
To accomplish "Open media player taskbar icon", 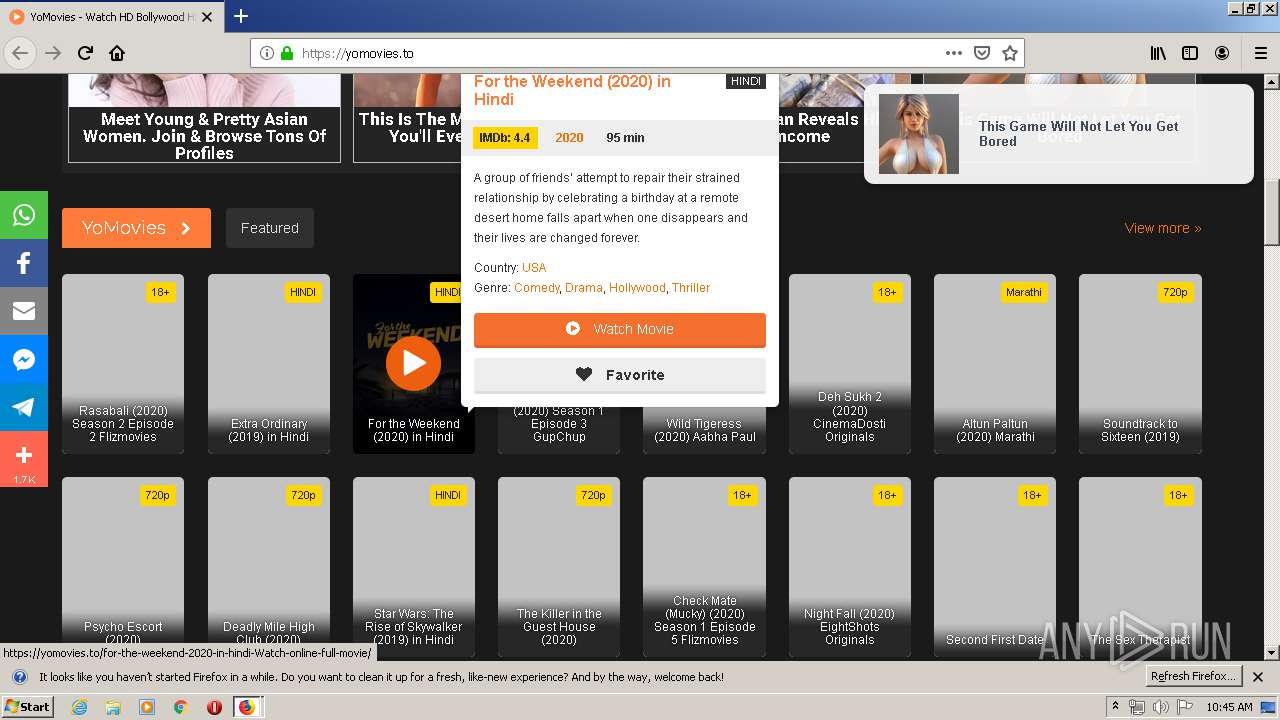I will (147, 707).
